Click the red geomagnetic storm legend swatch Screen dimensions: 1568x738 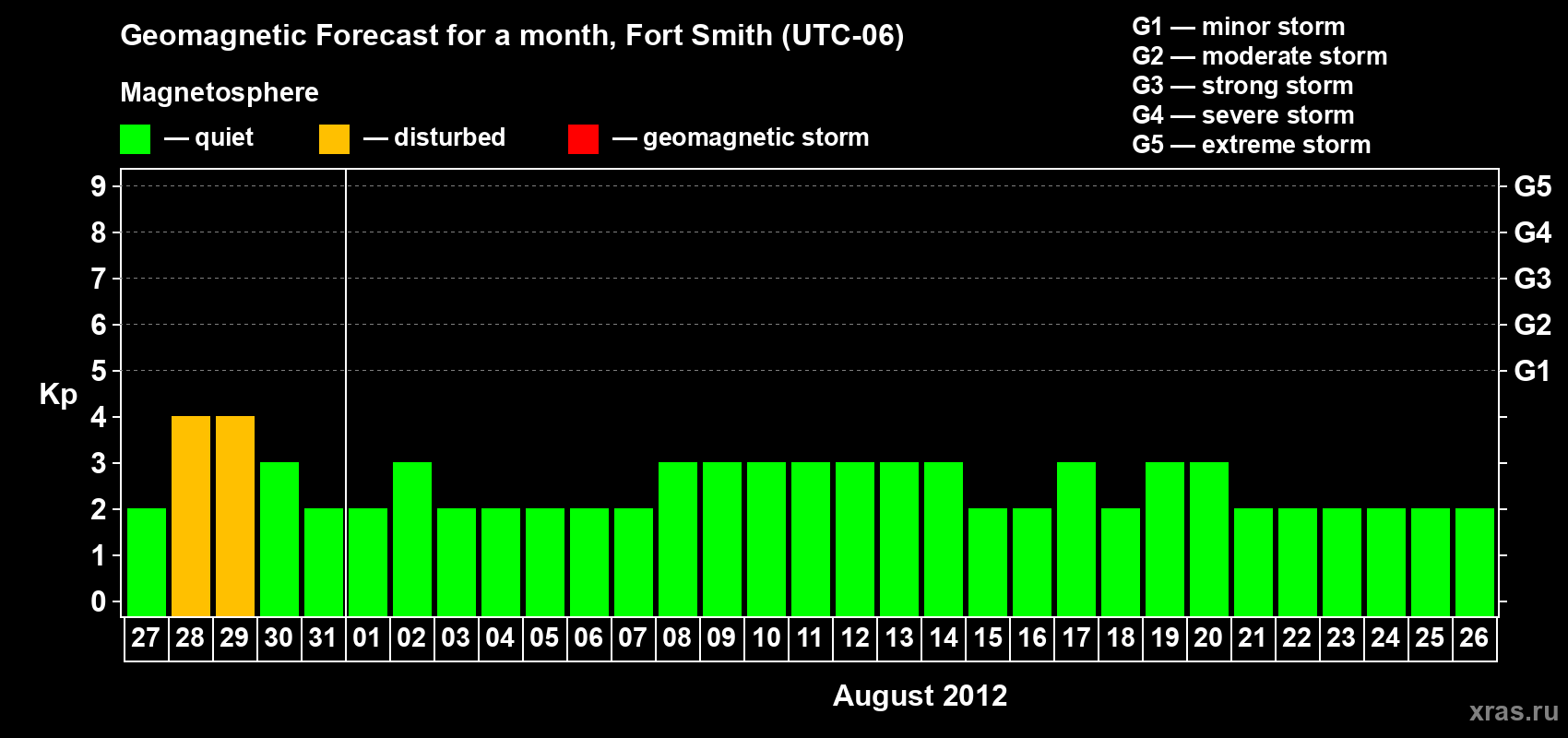tap(583, 139)
